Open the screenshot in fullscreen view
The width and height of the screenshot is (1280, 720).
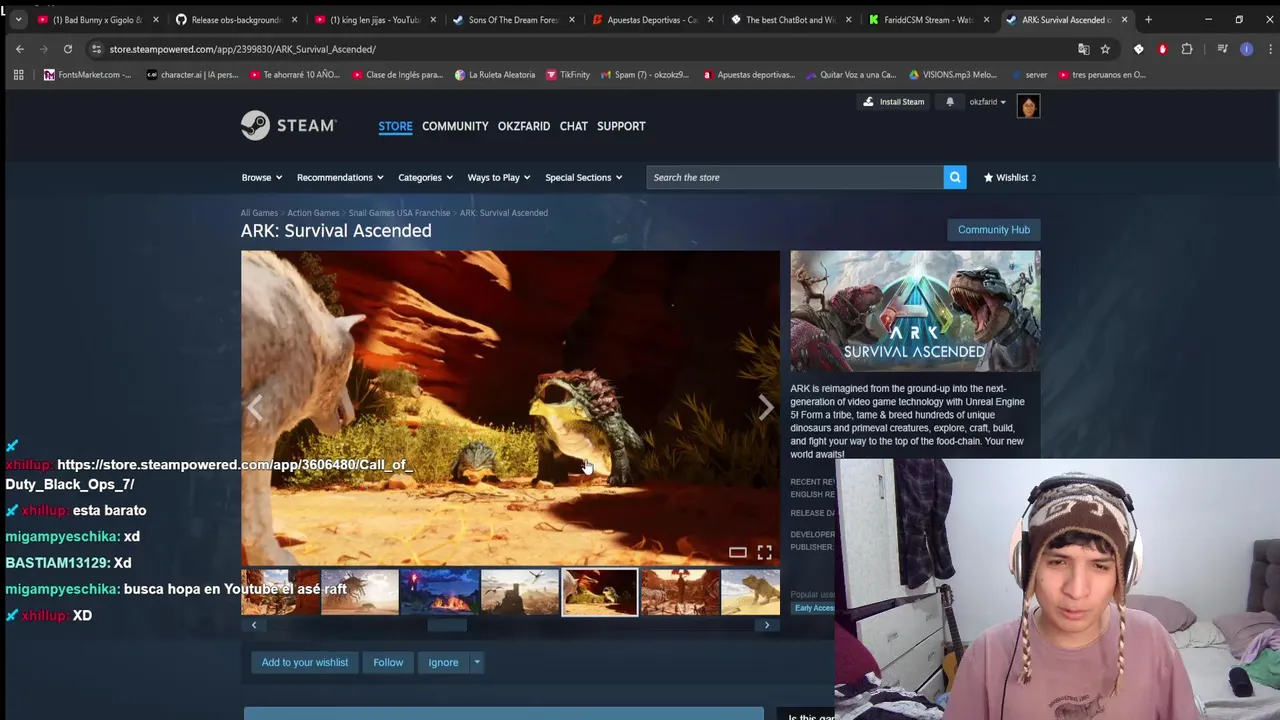764,552
